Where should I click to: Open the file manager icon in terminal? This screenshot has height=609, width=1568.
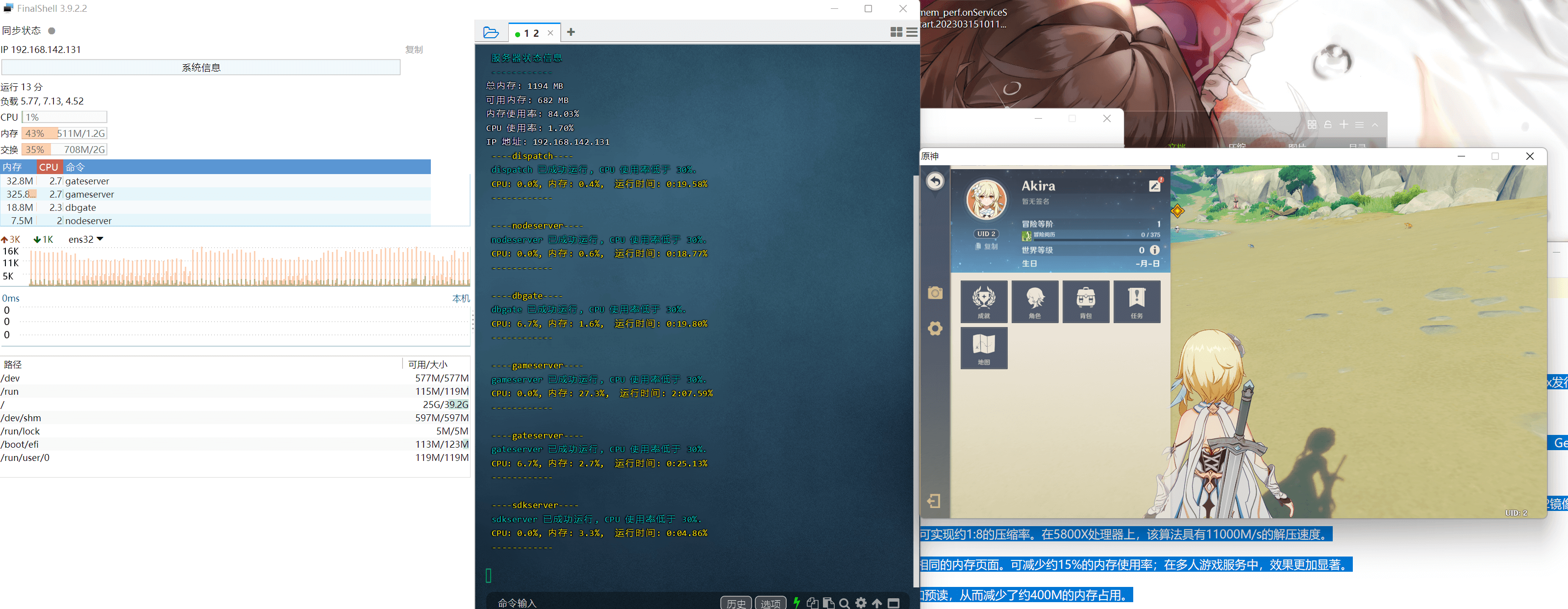[491, 33]
